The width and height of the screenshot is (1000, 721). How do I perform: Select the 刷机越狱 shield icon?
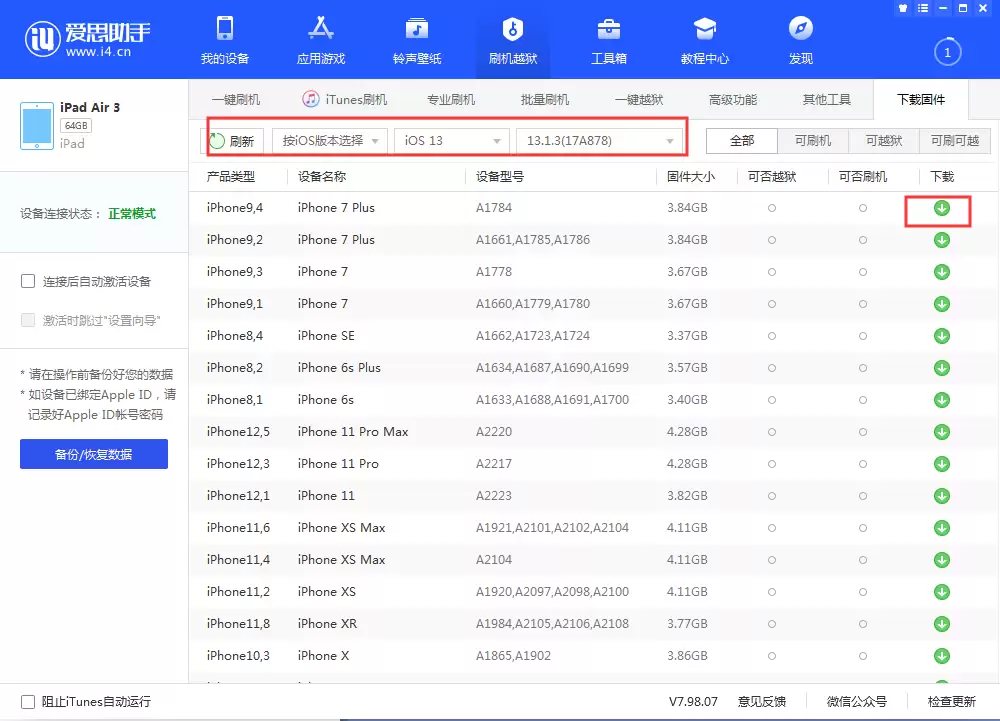(x=513, y=29)
